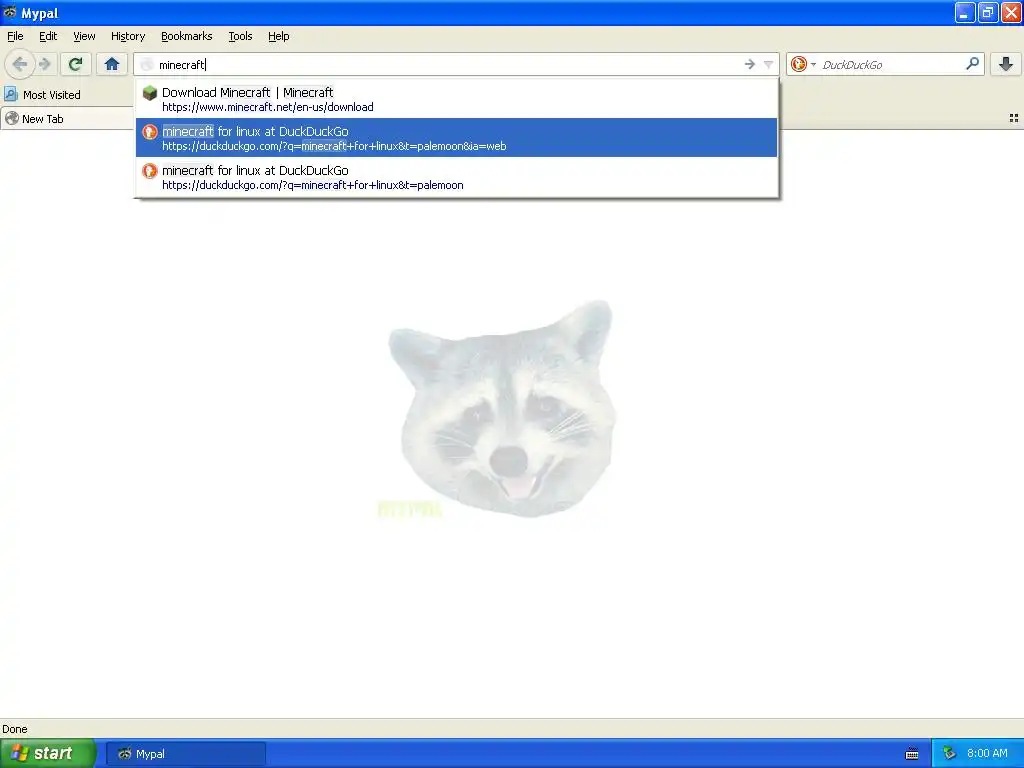The width and height of the screenshot is (1024, 768).
Task: Open the DuckDuckGo search engine selector
Action: [x=803, y=64]
